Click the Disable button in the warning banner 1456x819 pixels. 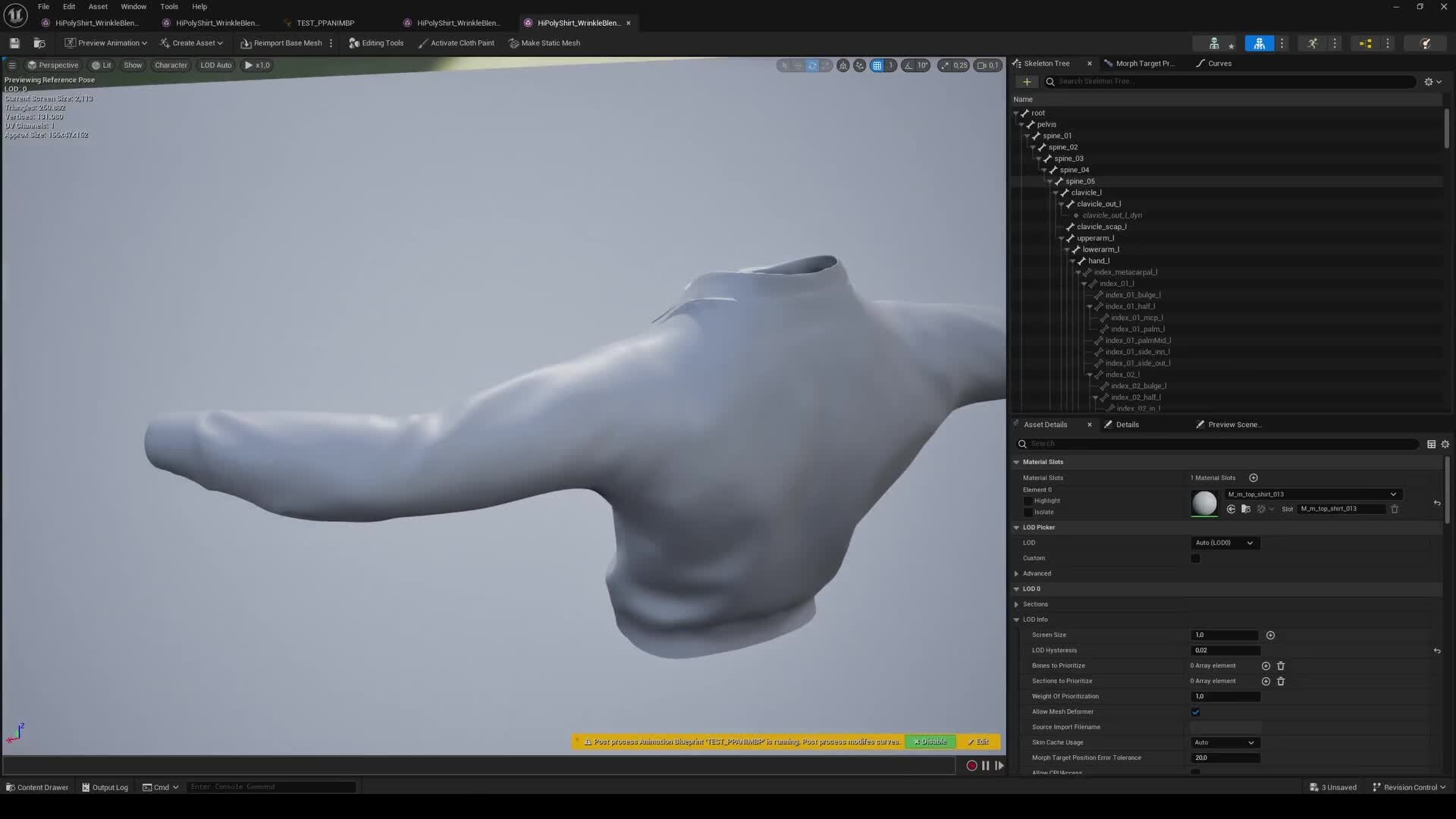tap(930, 742)
